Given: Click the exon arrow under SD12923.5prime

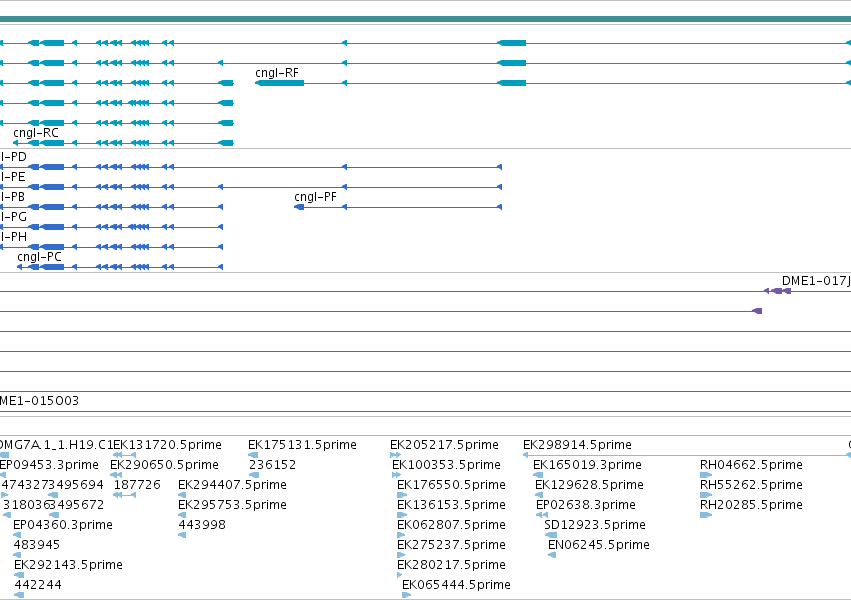Looking at the screenshot, I should tap(551, 535).
